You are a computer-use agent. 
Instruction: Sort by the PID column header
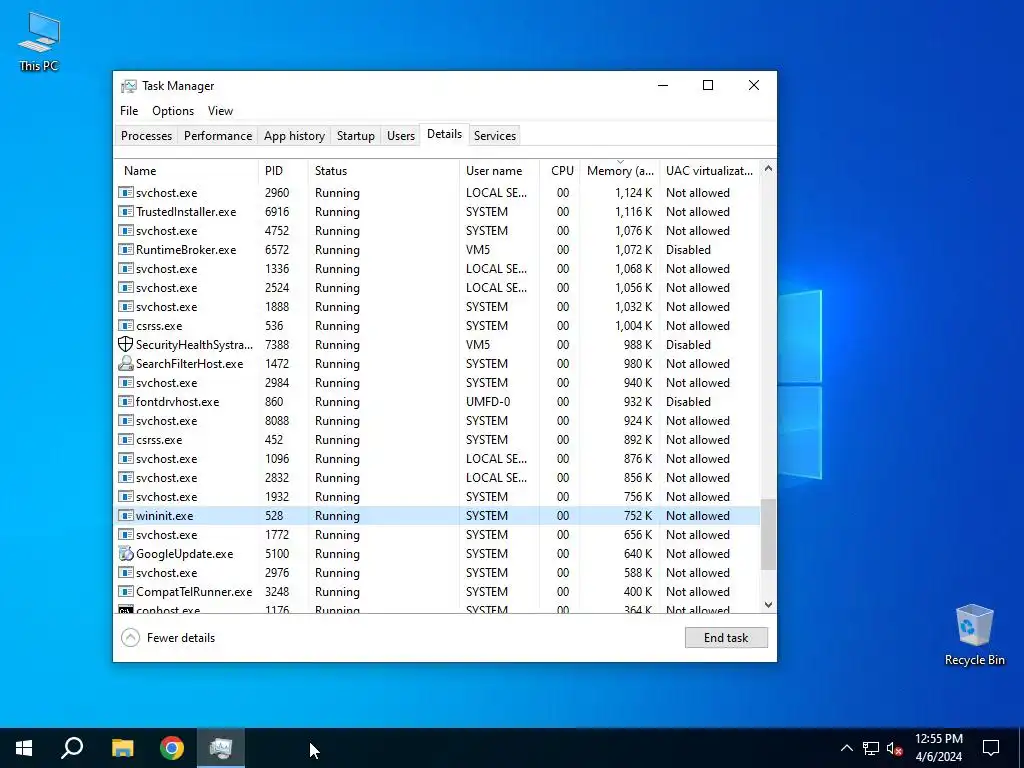(283, 170)
